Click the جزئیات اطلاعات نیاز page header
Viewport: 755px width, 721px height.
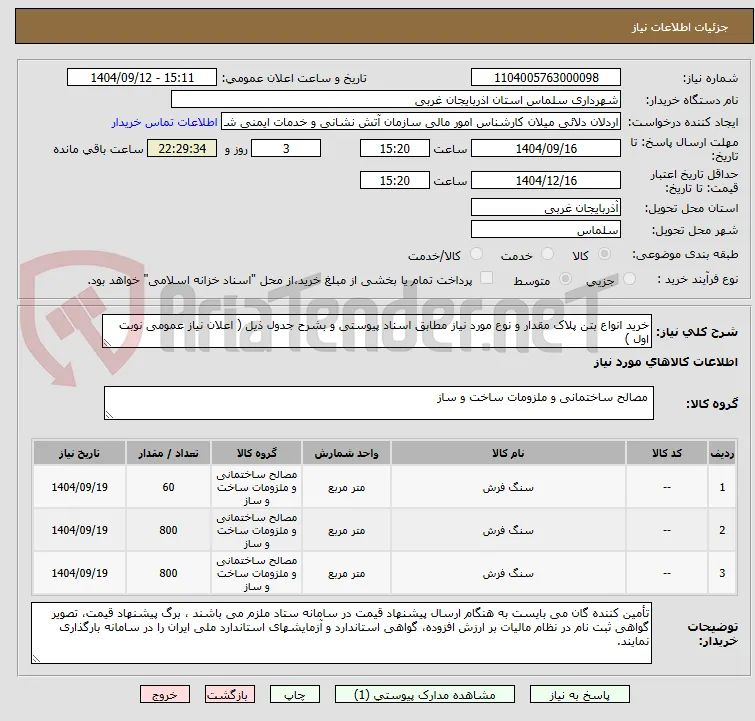pyautogui.click(x=679, y=27)
